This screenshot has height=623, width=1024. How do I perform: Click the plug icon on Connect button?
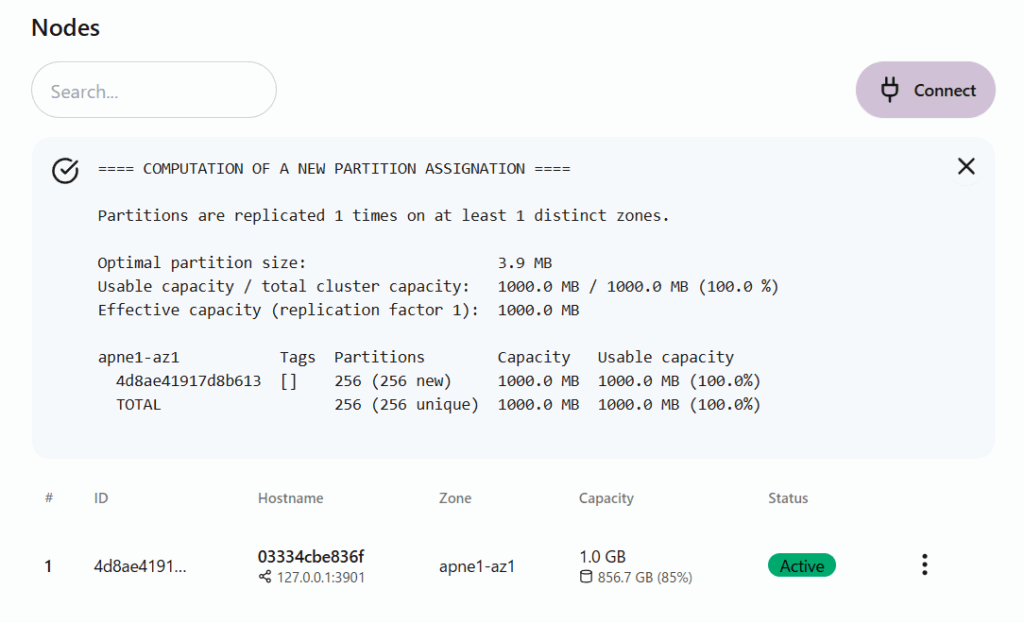889,90
